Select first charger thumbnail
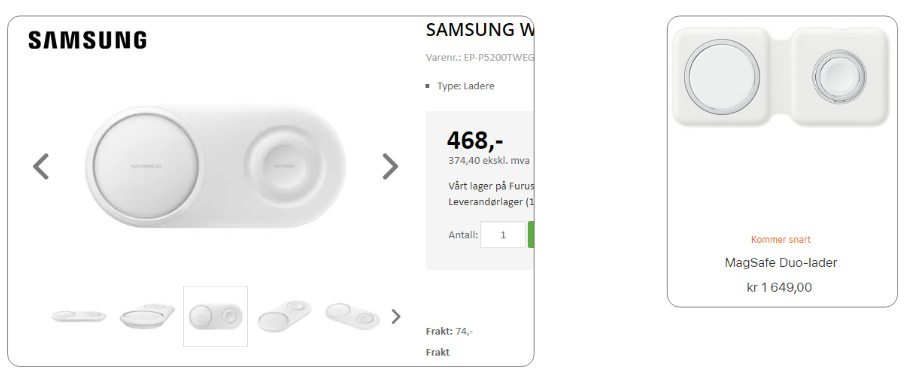 point(79,316)
